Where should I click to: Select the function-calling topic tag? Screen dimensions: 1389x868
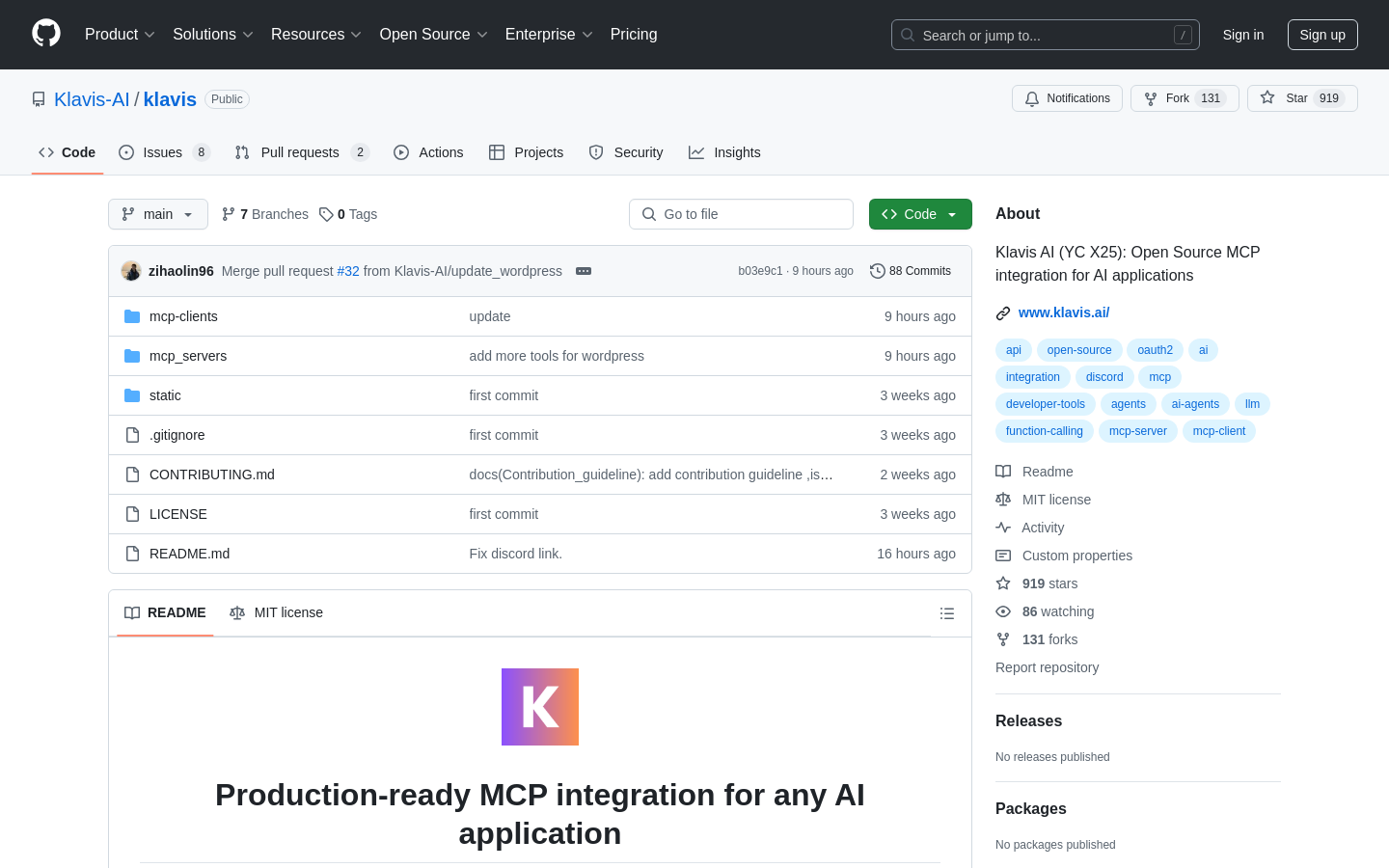click(1045, 431)
